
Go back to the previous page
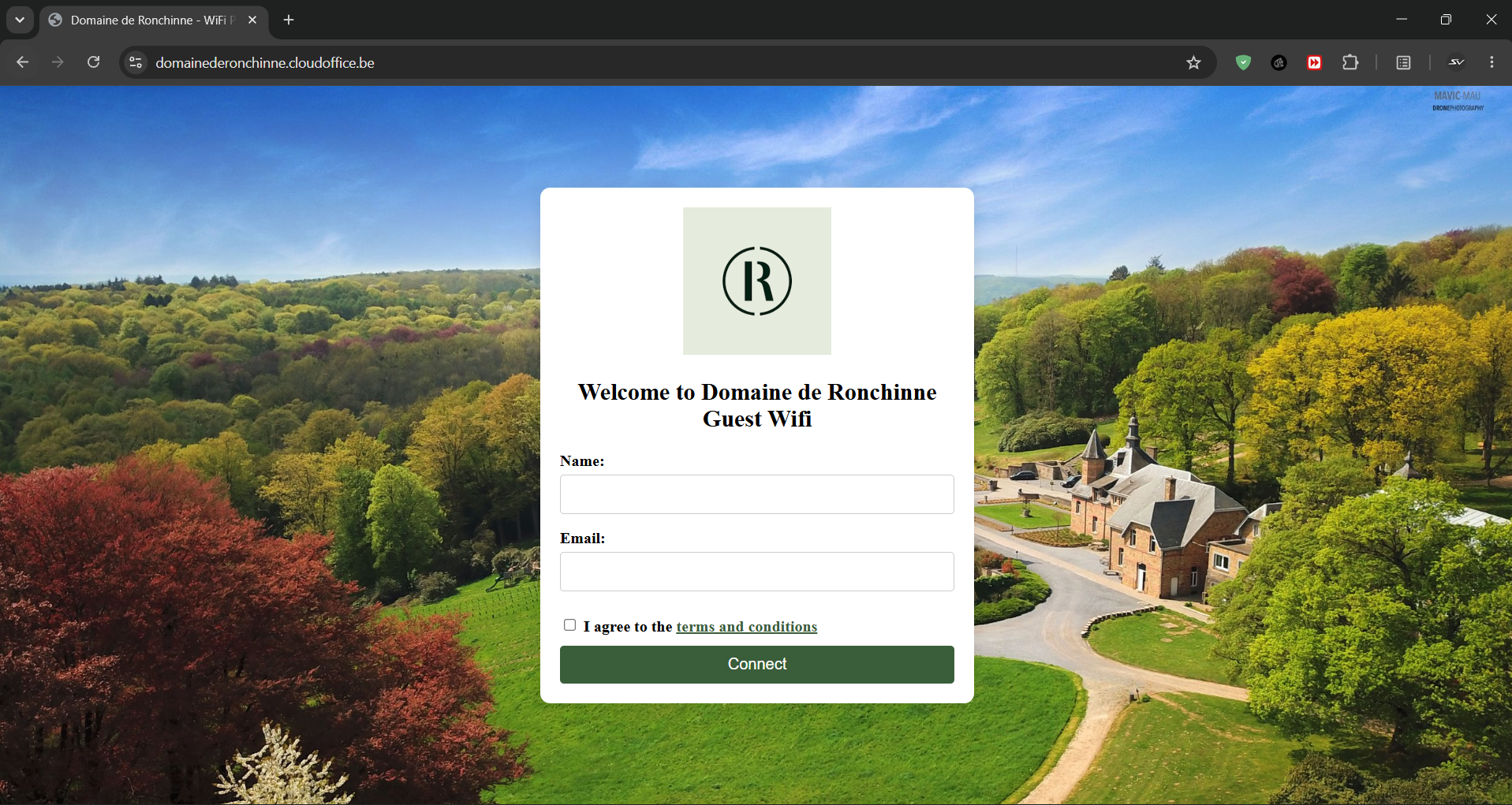[22, 62]
